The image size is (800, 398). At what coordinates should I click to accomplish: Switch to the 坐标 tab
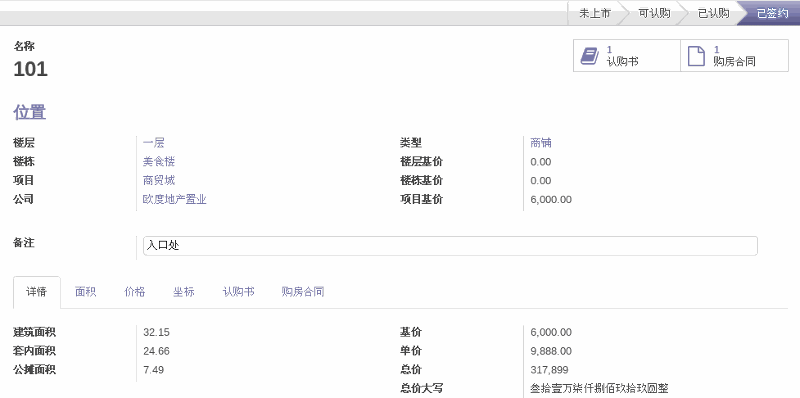pyautogui.click(x=184, y=292)
